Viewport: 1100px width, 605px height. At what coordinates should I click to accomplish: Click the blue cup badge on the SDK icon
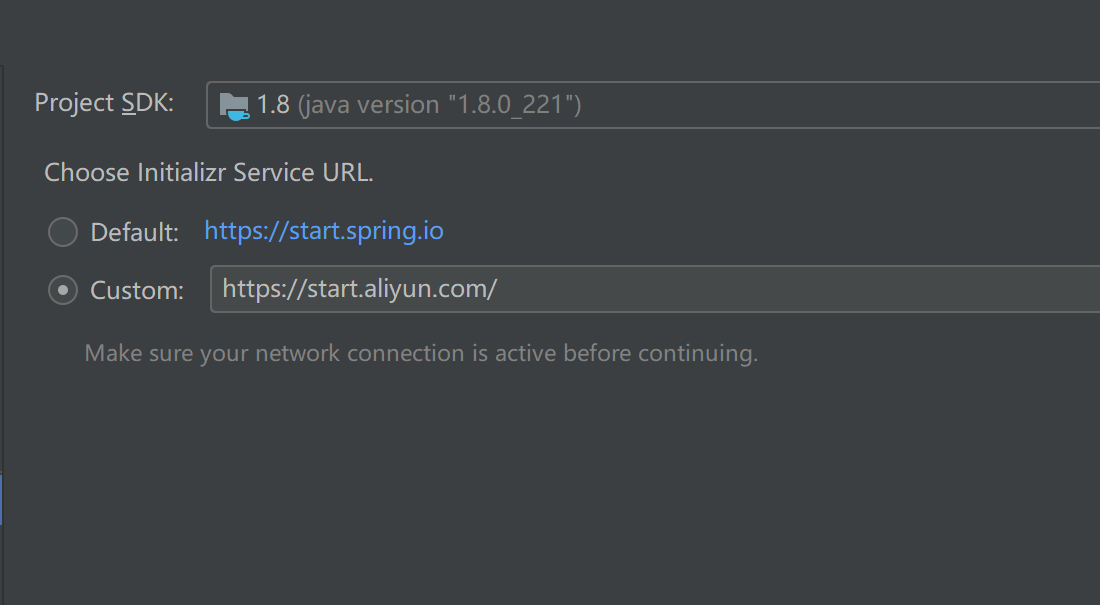239,113
